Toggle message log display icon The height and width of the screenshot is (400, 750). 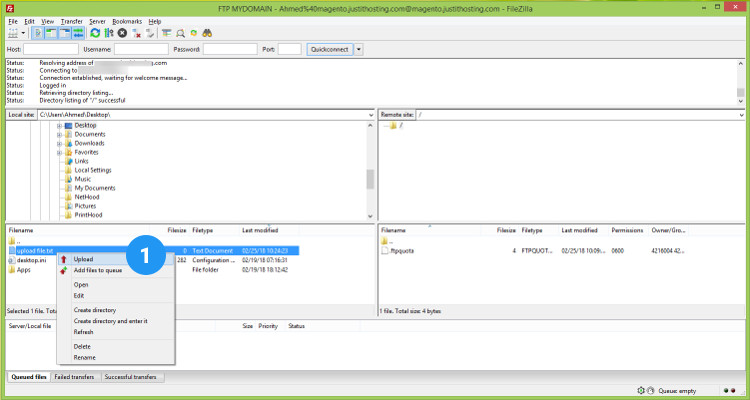point(38,33)
